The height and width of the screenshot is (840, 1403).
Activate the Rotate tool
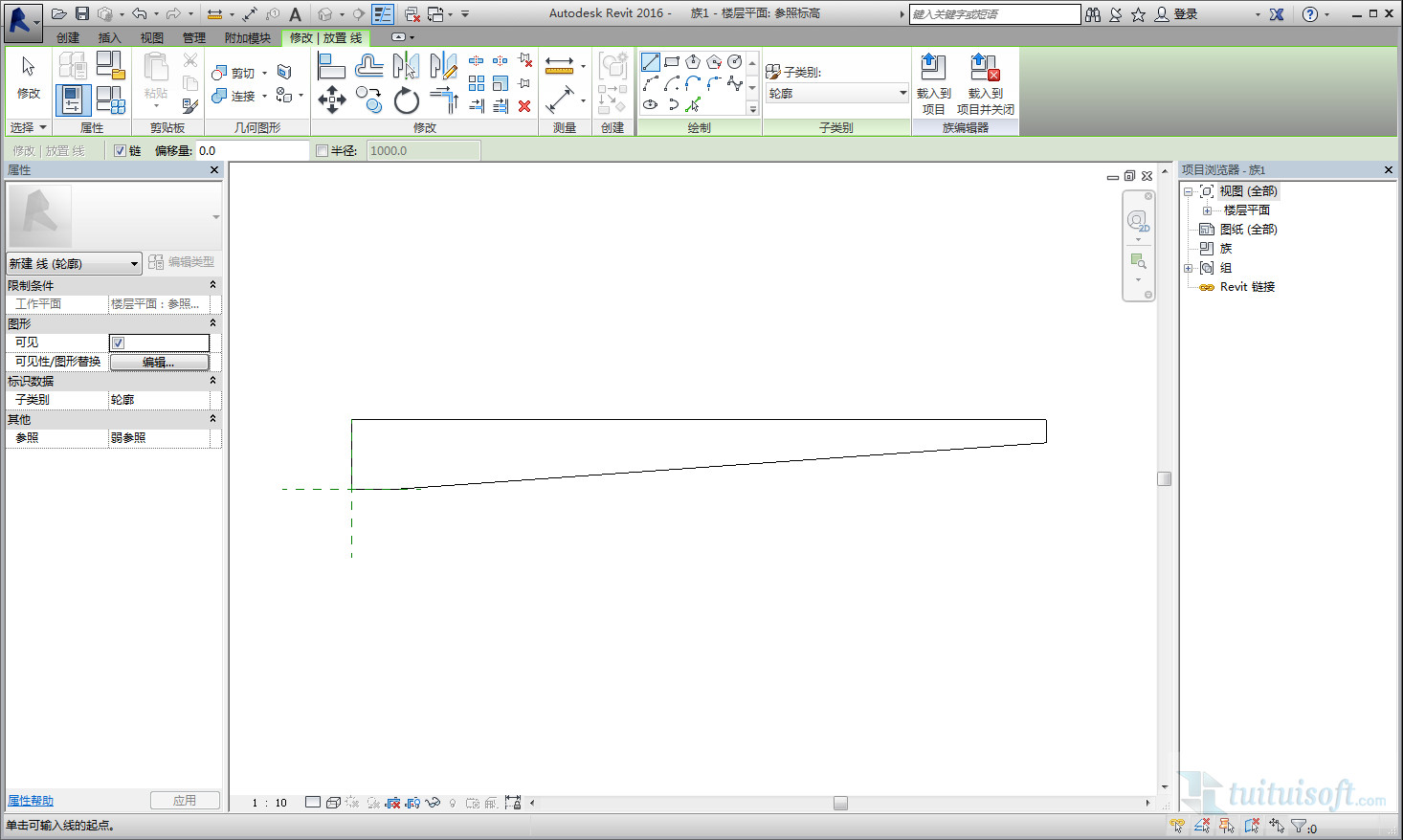[x=407, y=99]
